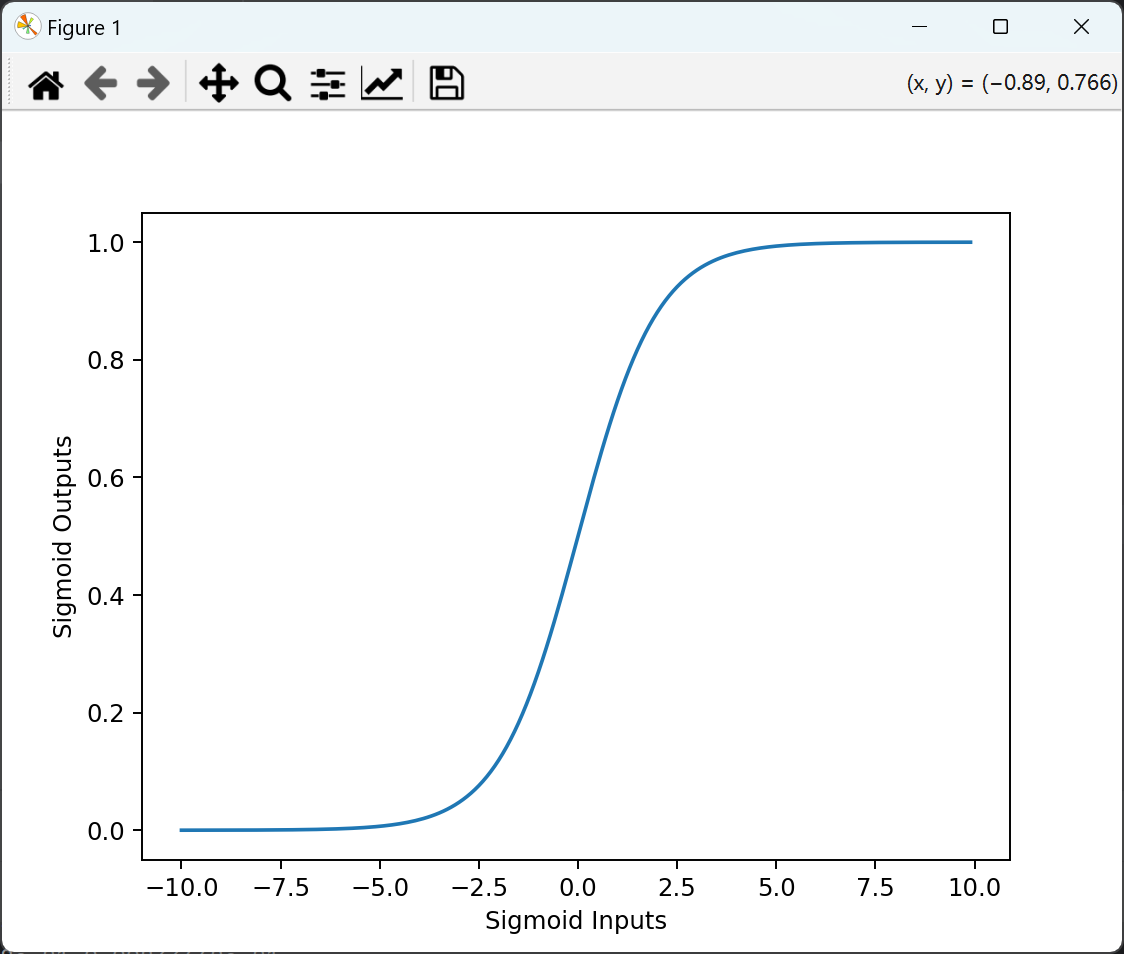
Task: Click the y-axis tick label 0.2
Action: [106, 714]
